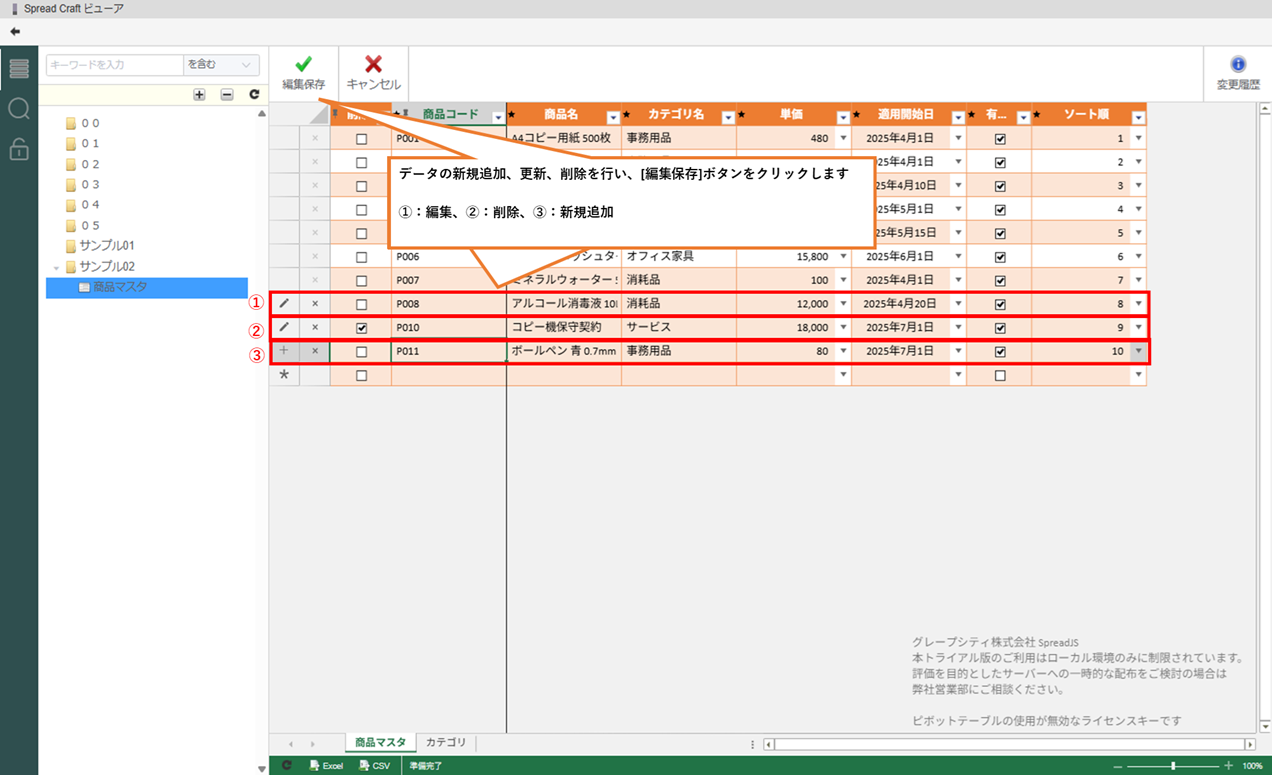Collapse the サンプル02 folder

[x=56, y=267]
